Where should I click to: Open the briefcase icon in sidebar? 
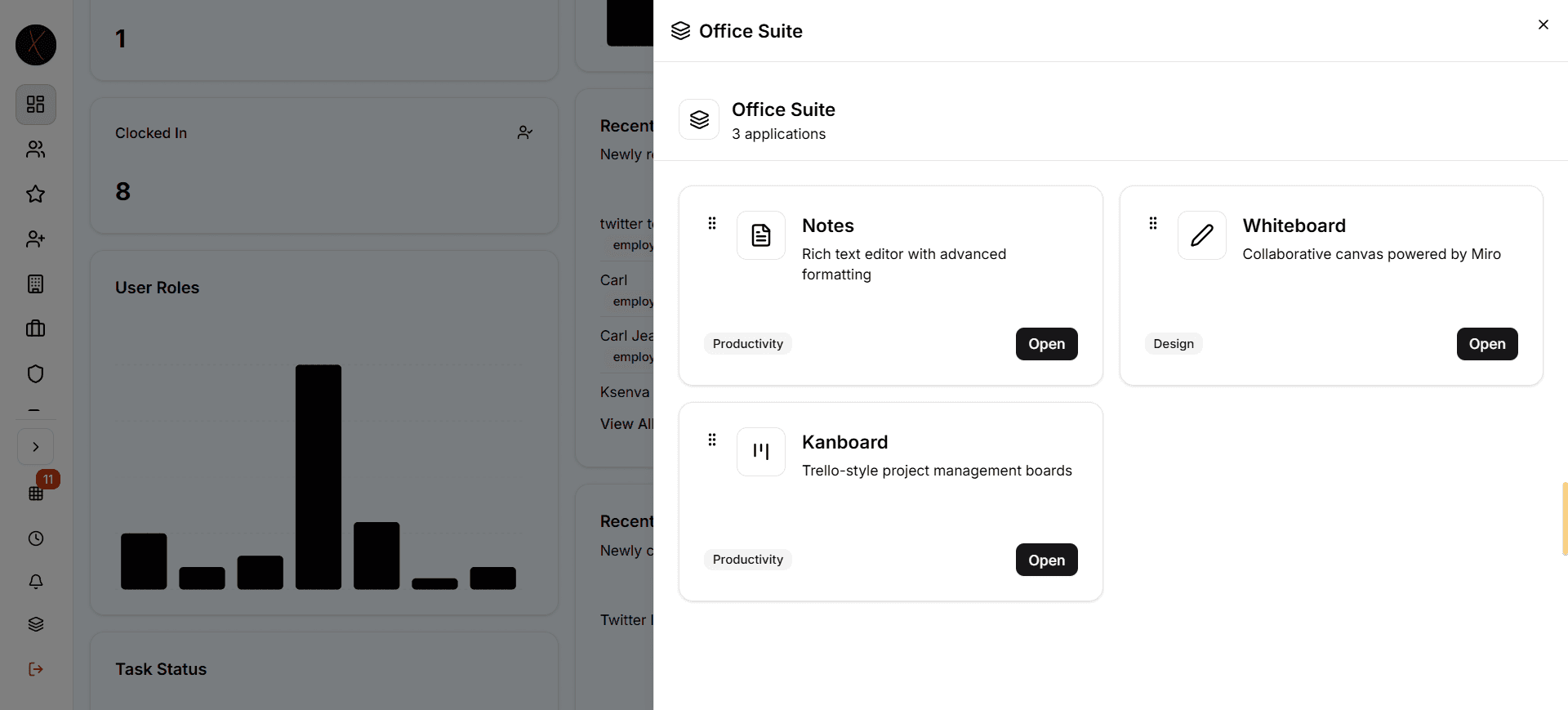click(x=36, y=328)
